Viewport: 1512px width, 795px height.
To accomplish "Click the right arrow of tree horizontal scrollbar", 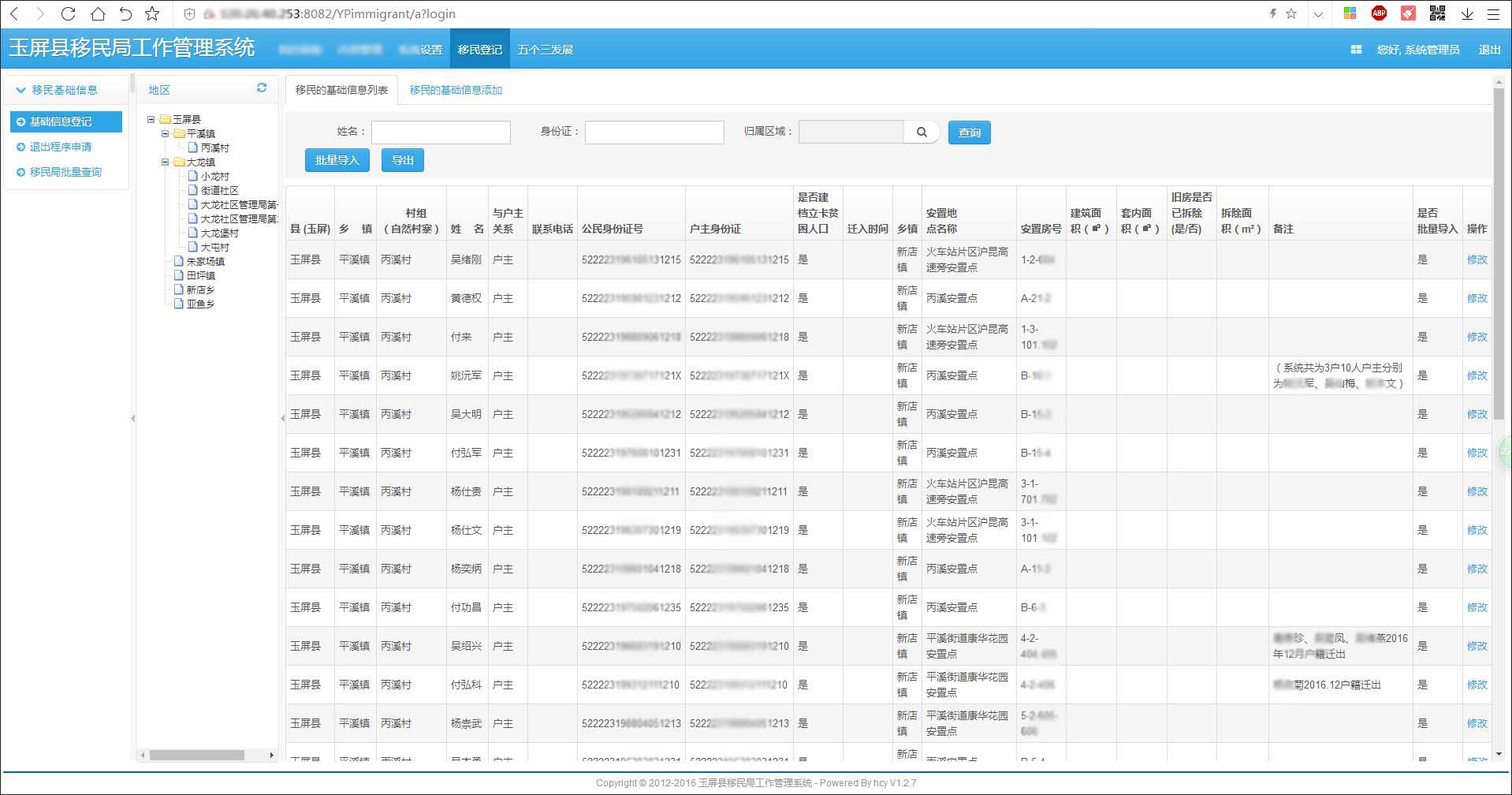I will [x=272, y=755].
